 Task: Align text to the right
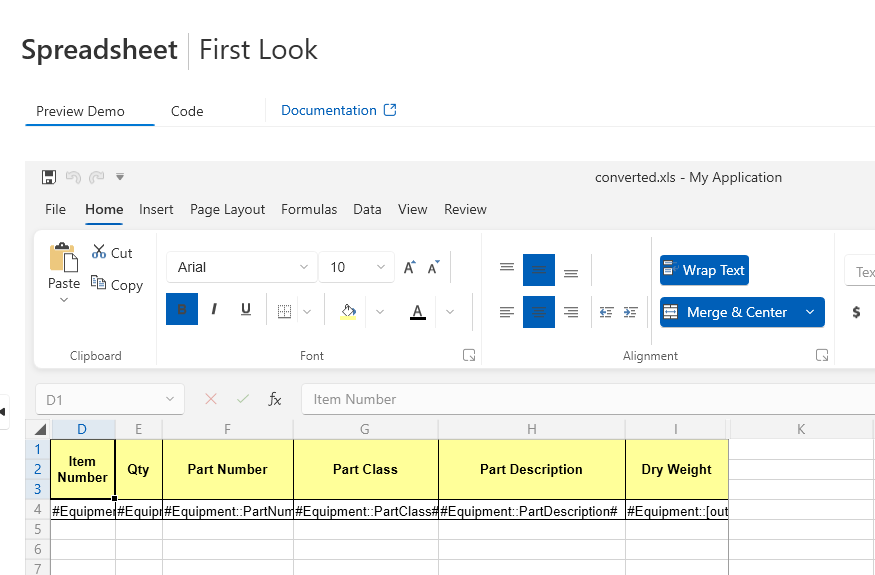click(571, 312)
